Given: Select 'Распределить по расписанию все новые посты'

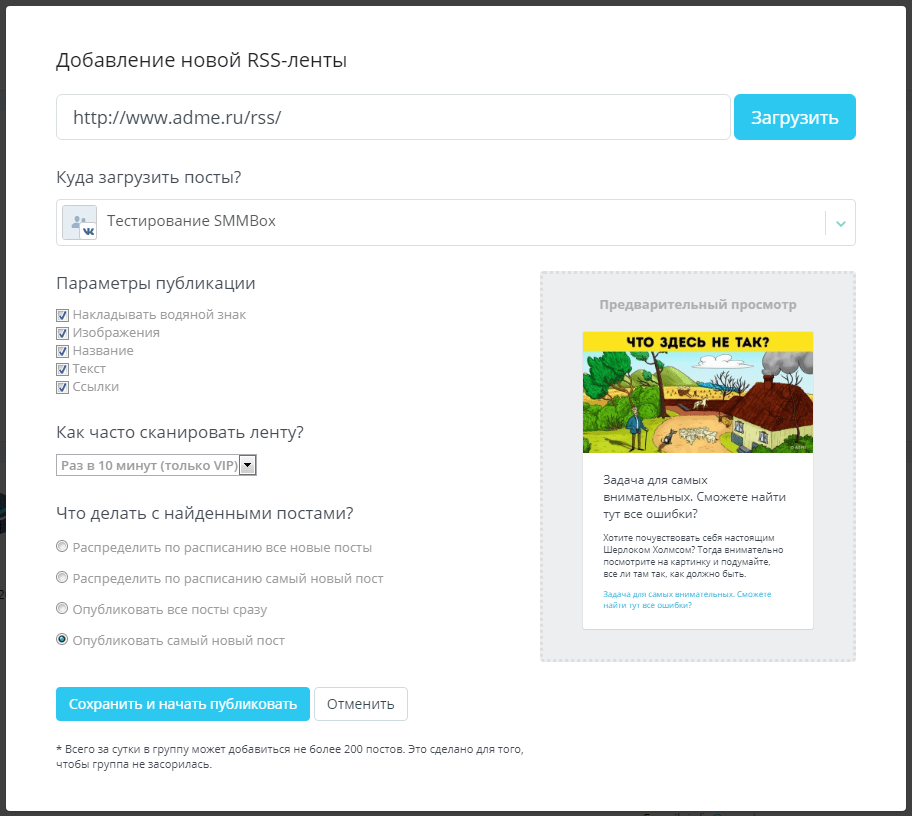Looking at the screenshot, I should pyautogui.click(x=63, y=547).
